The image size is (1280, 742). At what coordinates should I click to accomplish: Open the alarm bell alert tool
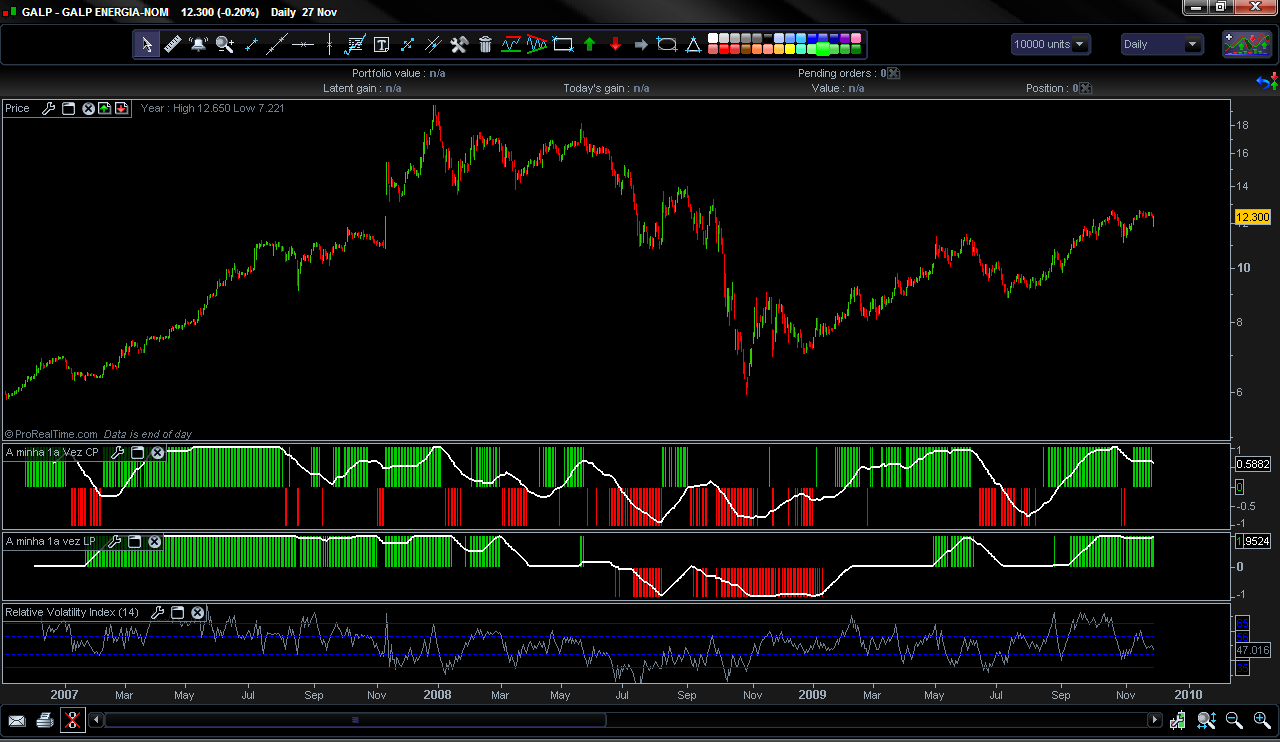pos(198,44)
